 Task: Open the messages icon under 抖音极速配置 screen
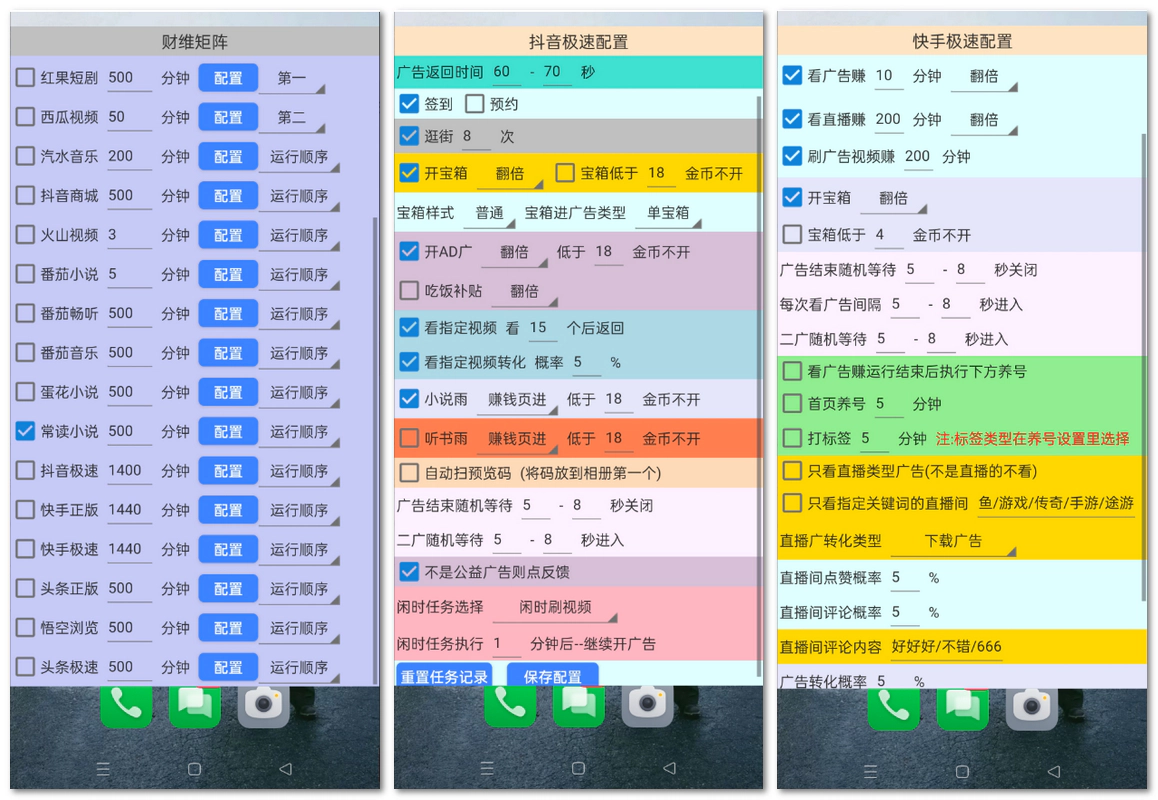coord(578,705)
